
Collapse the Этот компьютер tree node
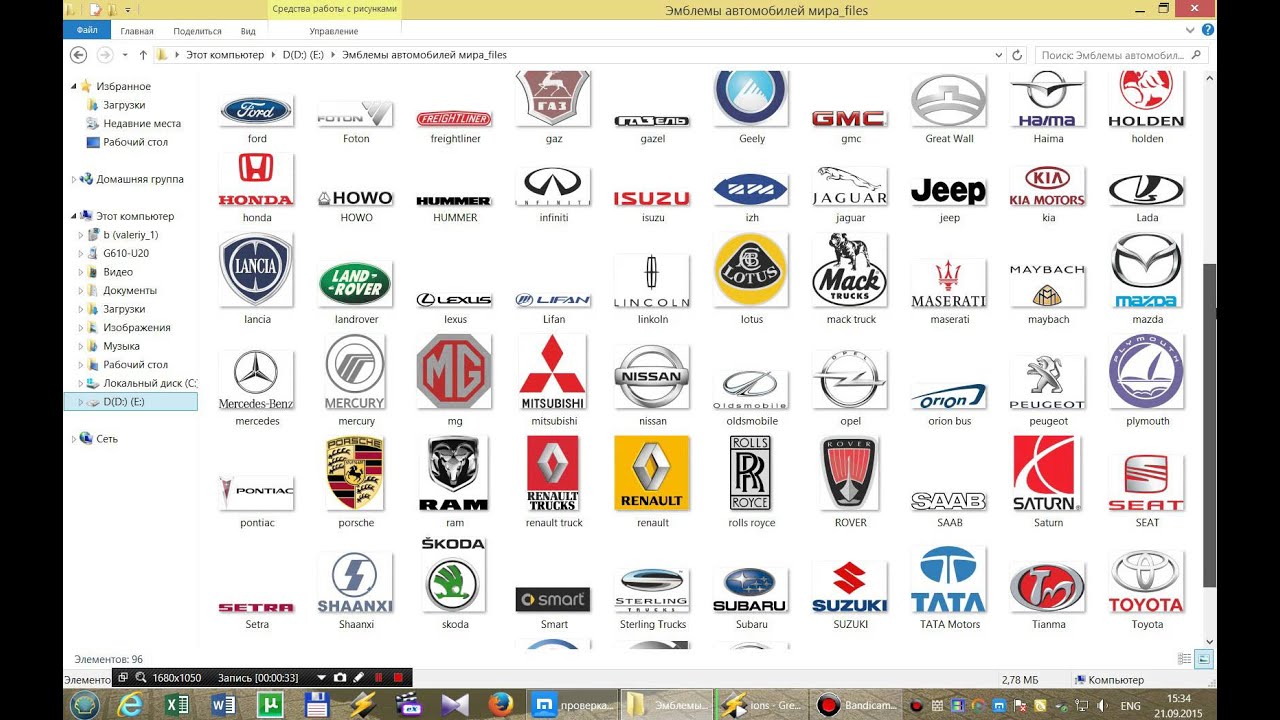[73, 216]
